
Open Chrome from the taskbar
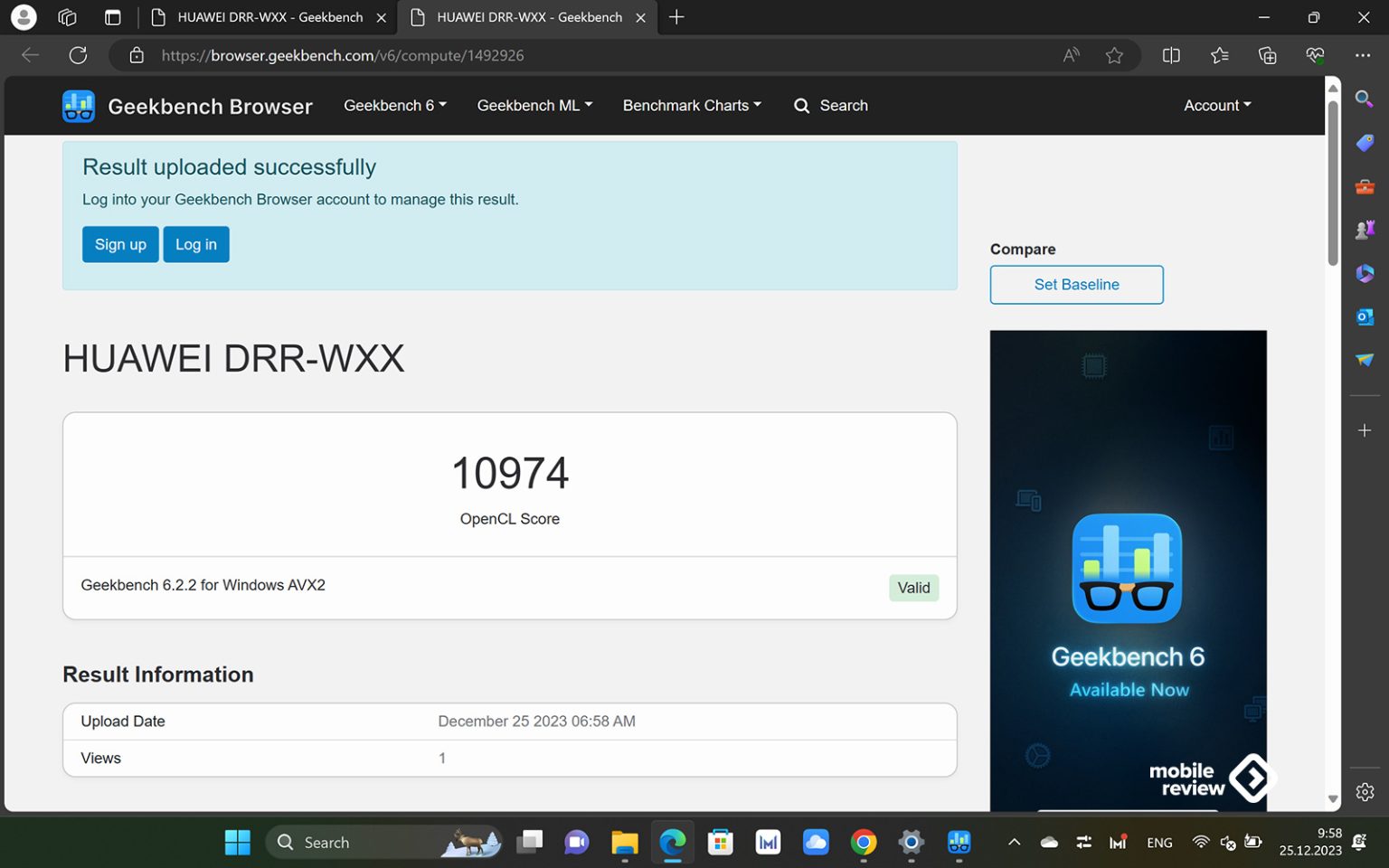point(864,843)
